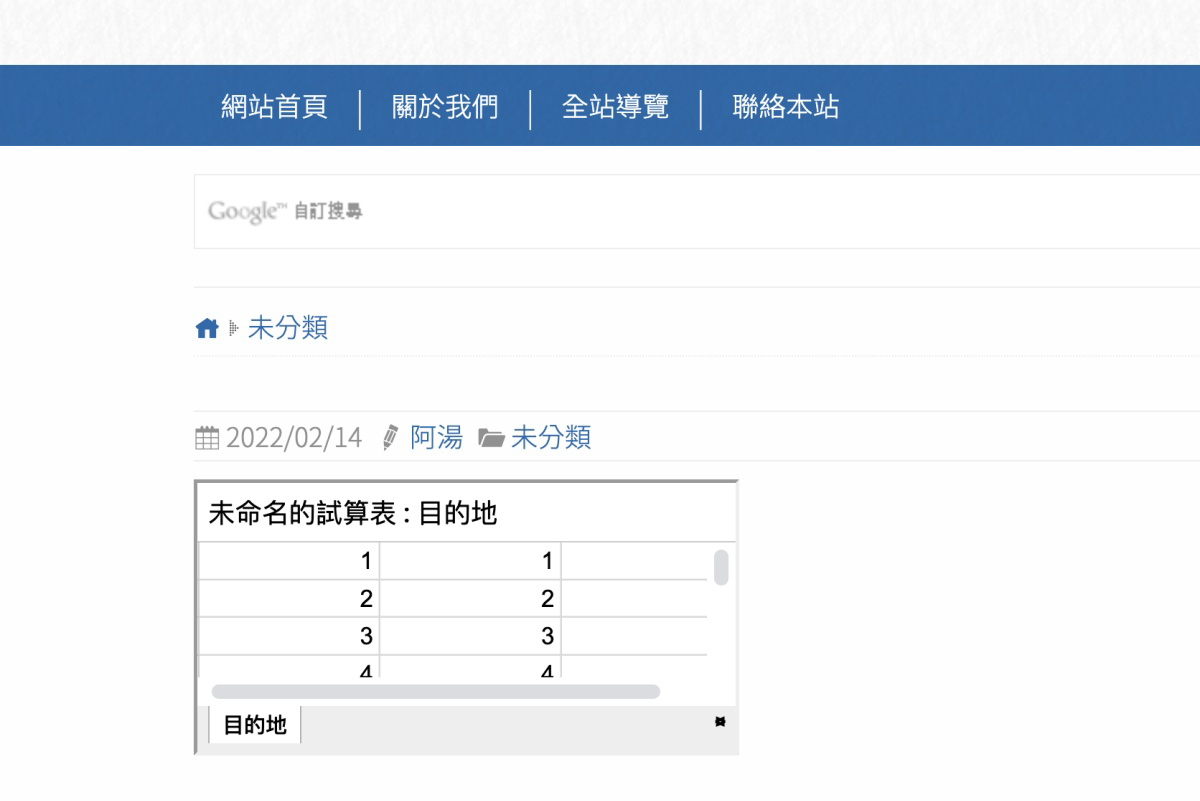Click the Google logo in the search box
1200x801 pixels.
[244, 211]
